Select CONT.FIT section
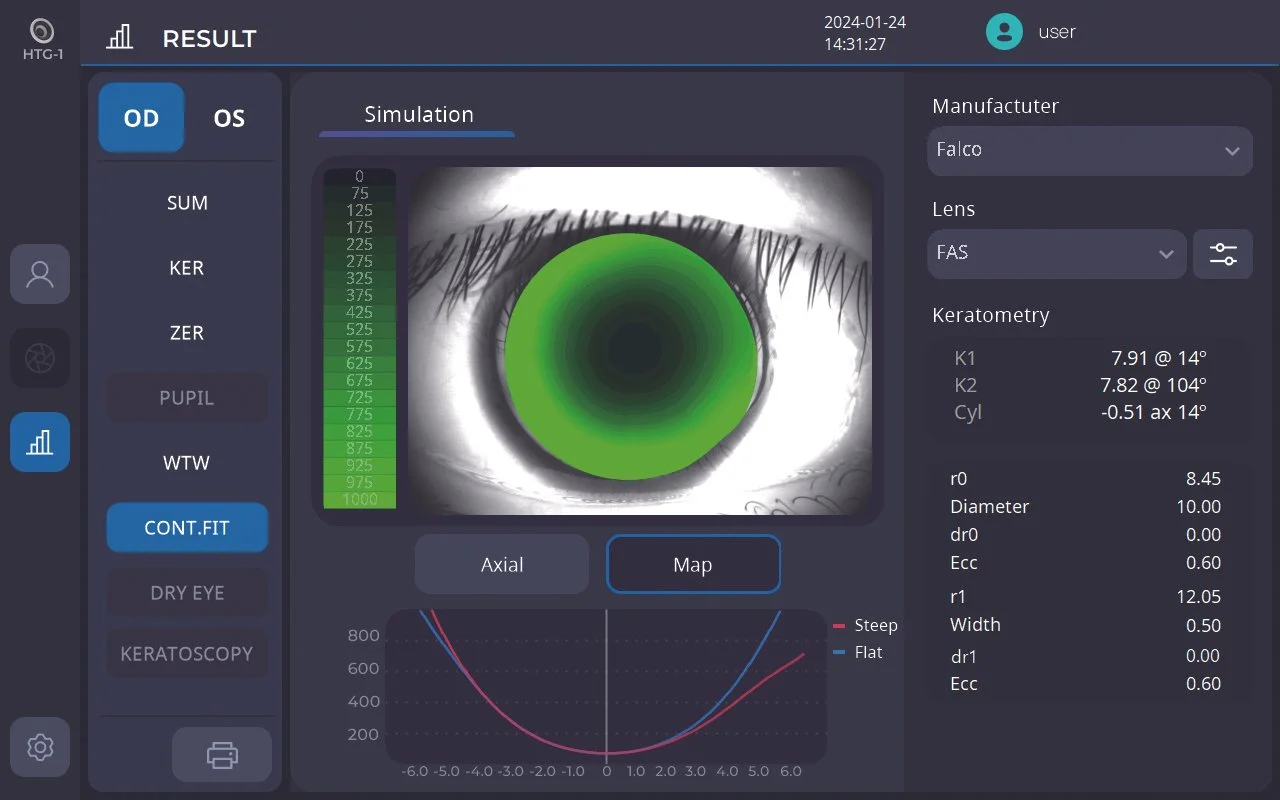Viewport: 1280px width, 800px height. pos(187,528)
